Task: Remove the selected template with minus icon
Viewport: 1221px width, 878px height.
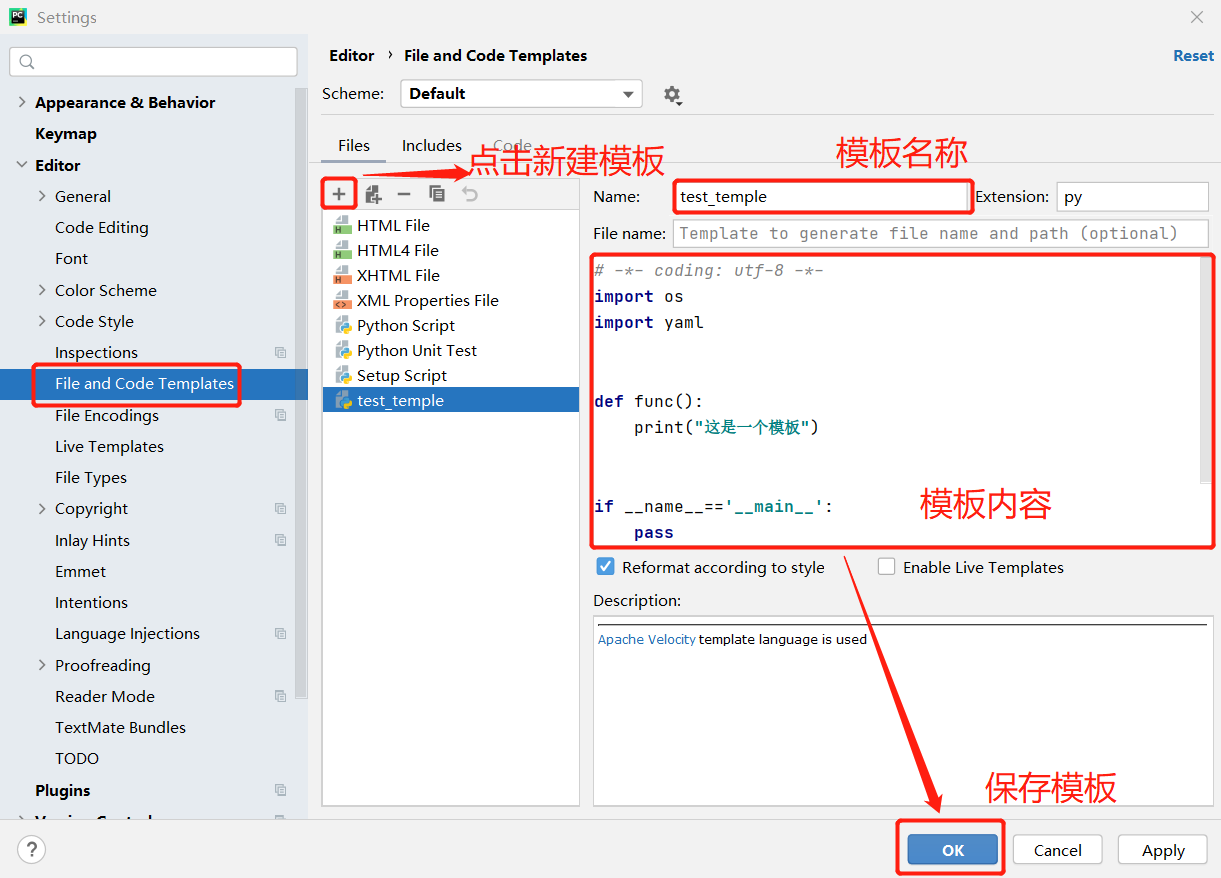Action: point(404,194)
